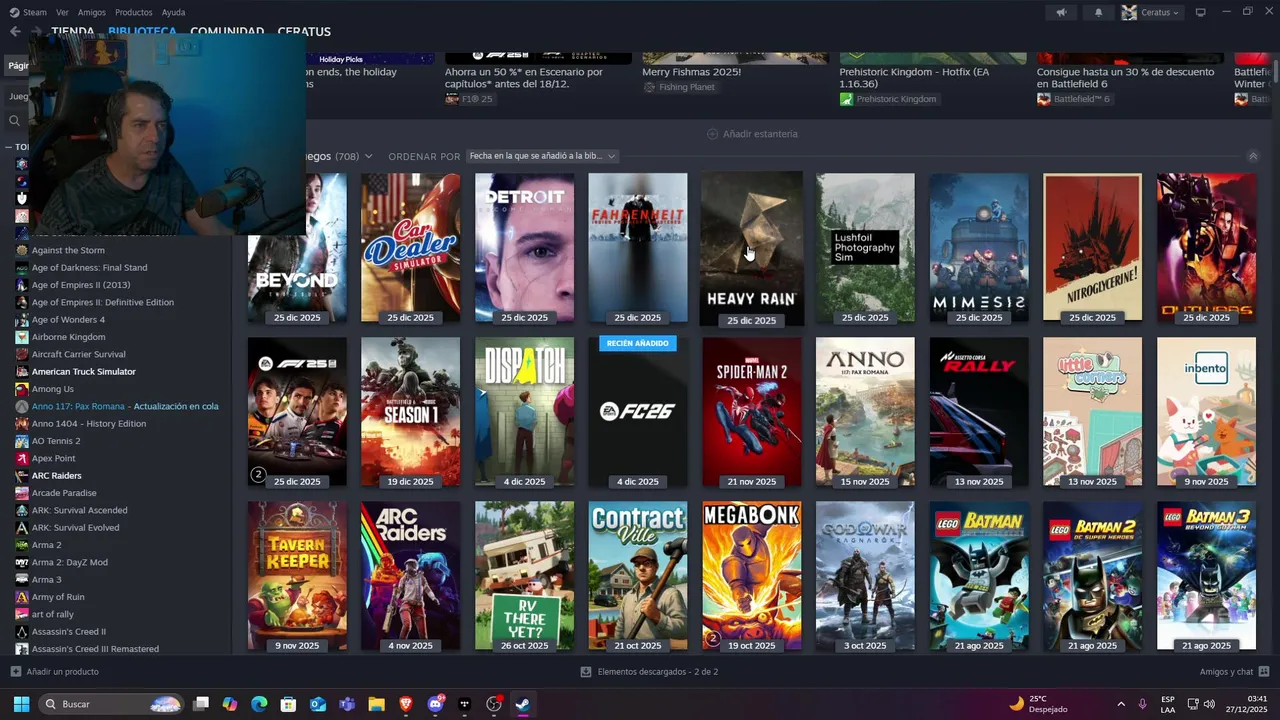The height and width of the screenshot is (720, 1280).
Task: Open the Ver menu
Action: point(63,12)
